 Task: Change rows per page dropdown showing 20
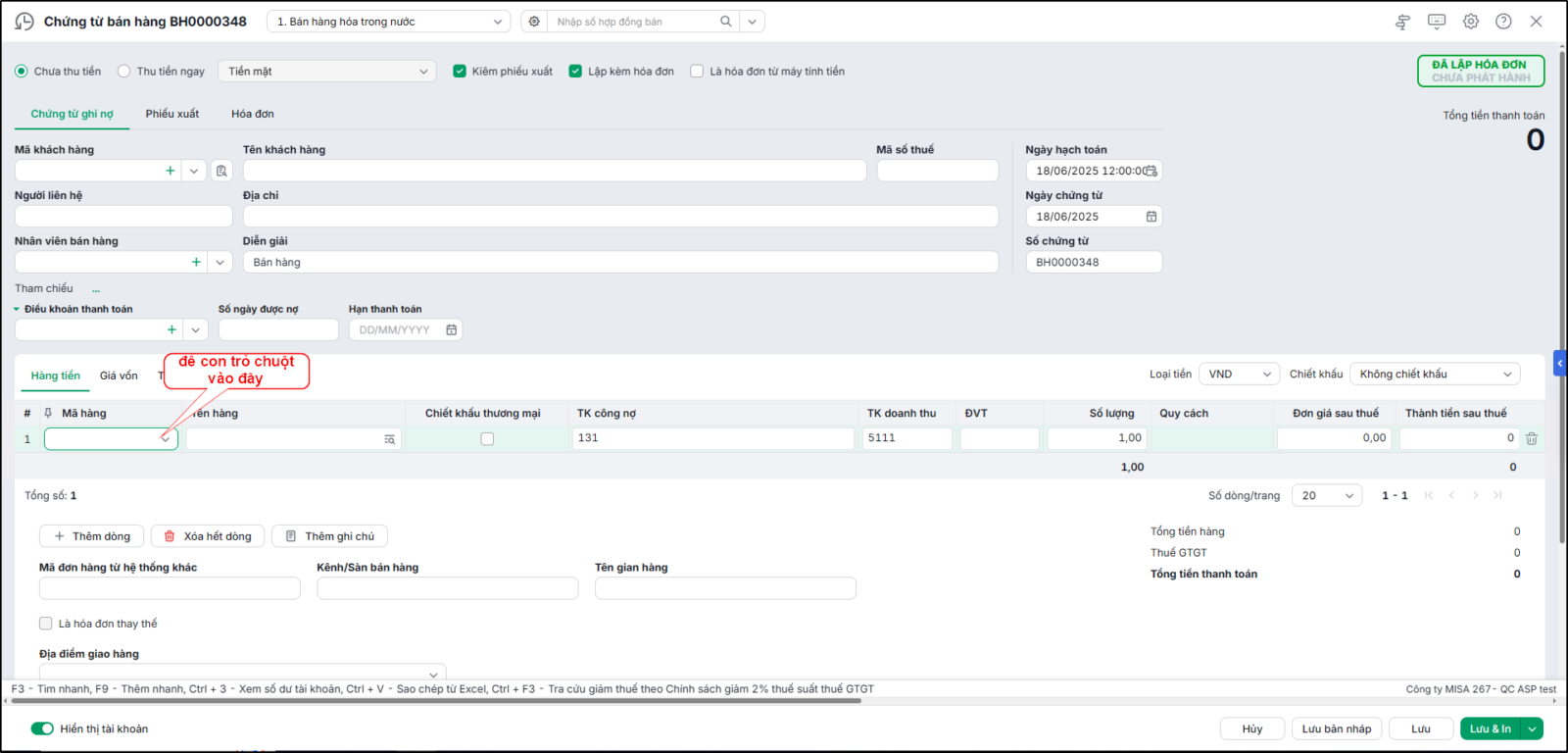coord(1327,495)
